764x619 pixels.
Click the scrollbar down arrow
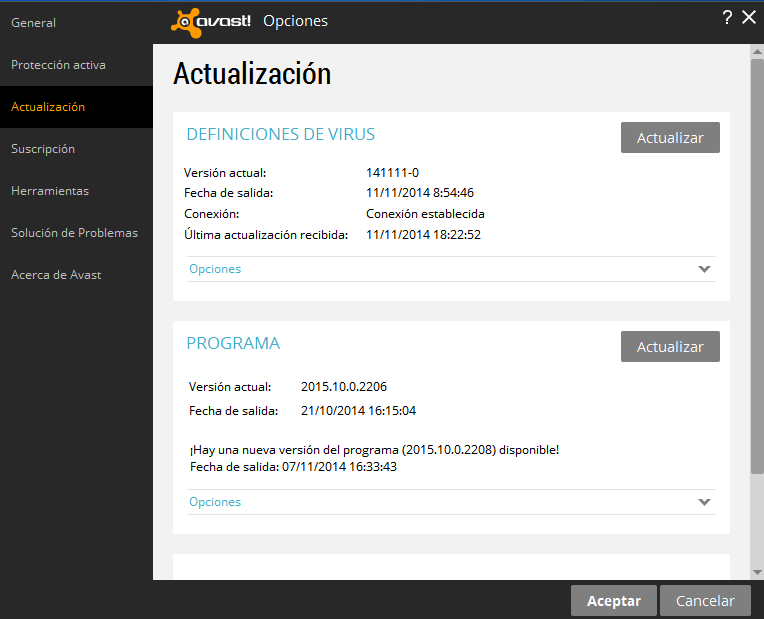[x=757, y=573]
